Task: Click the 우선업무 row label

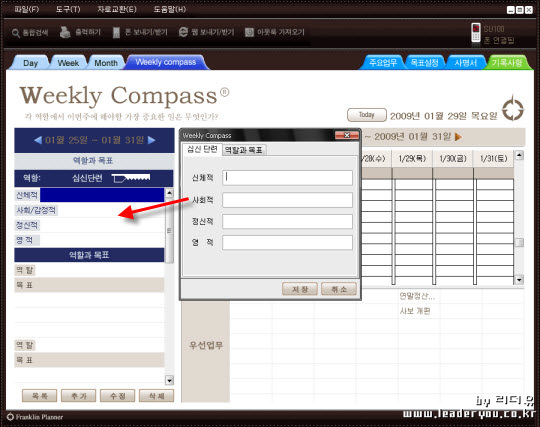Action: 206,345
